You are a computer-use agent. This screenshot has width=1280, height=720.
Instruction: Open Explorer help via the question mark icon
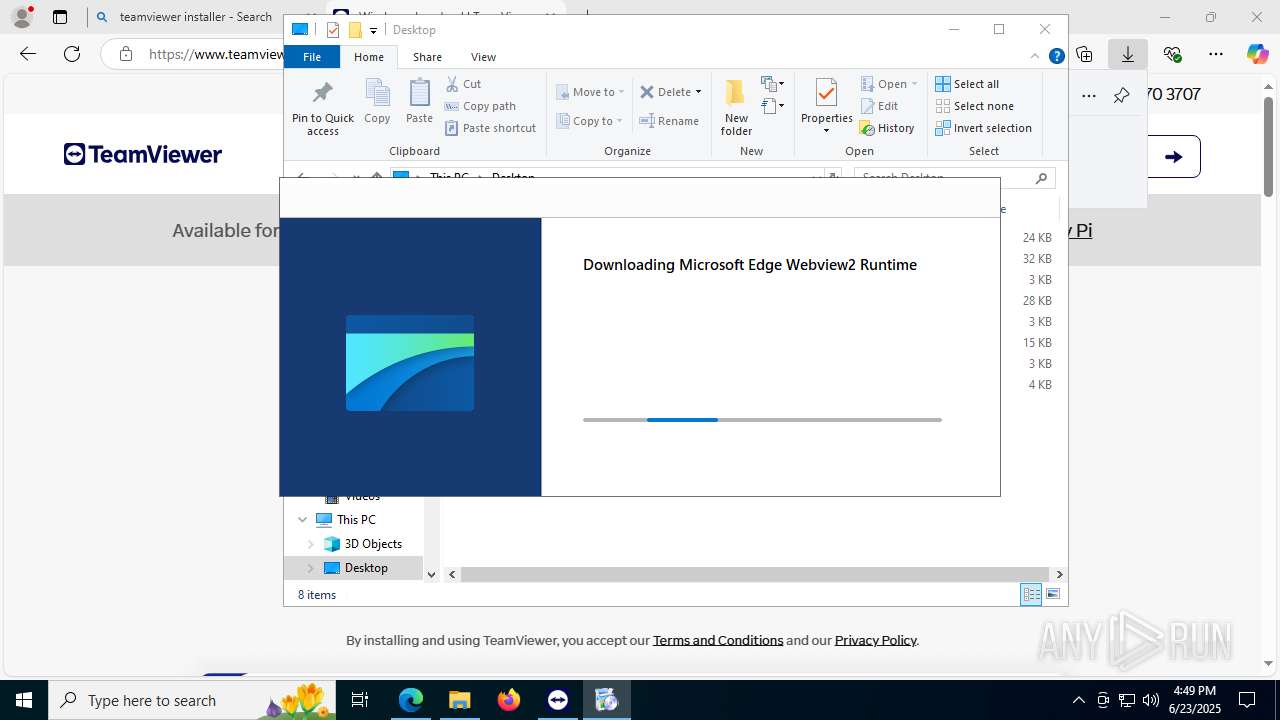[1056, 57]
